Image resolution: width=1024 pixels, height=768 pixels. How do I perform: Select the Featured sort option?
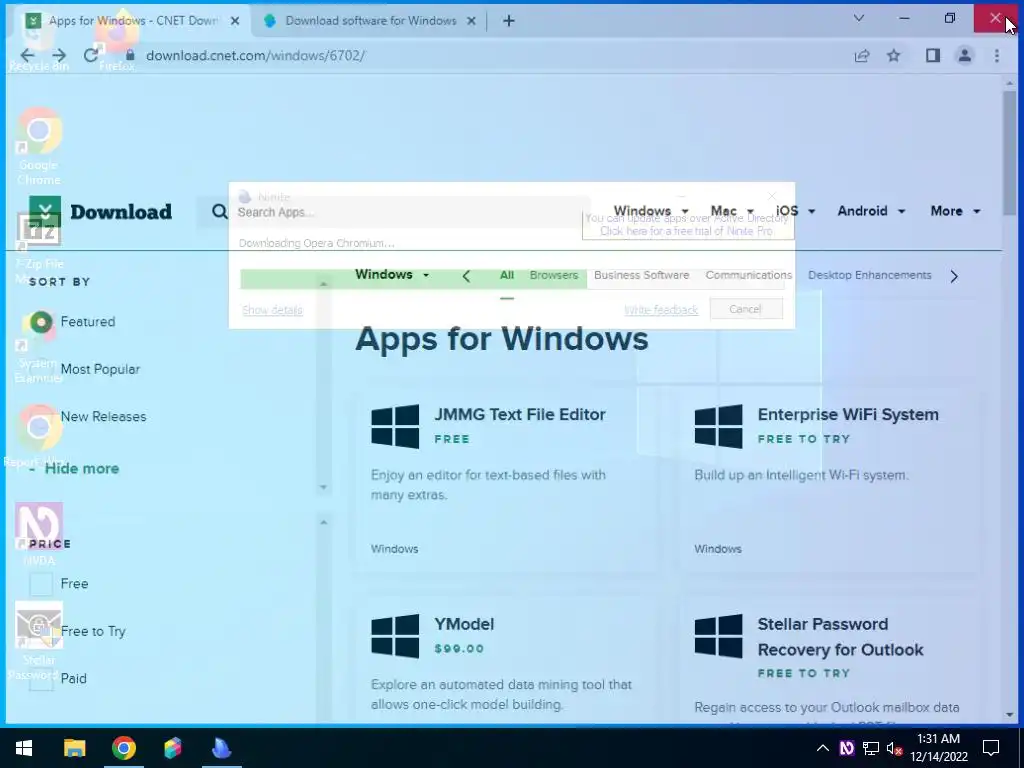pyautogui.click(x=88, y=322)
